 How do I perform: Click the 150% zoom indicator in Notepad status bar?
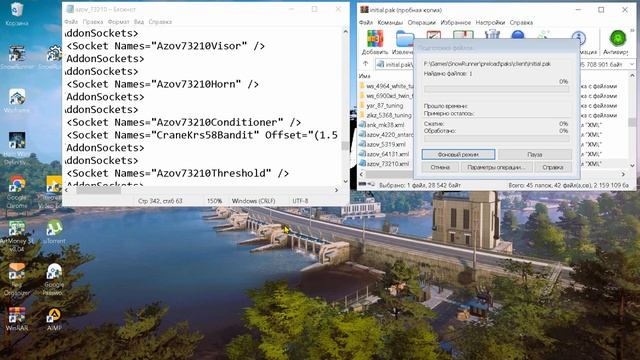coord(215,201)
